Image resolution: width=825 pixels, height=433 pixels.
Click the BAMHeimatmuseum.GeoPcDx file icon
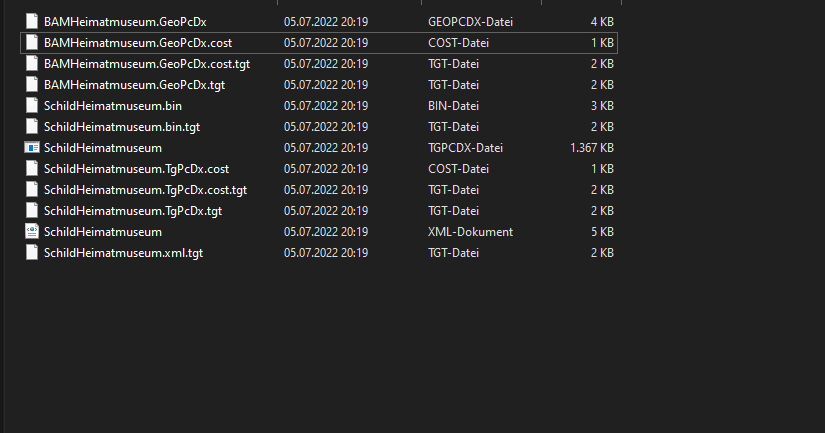point(32,21)
